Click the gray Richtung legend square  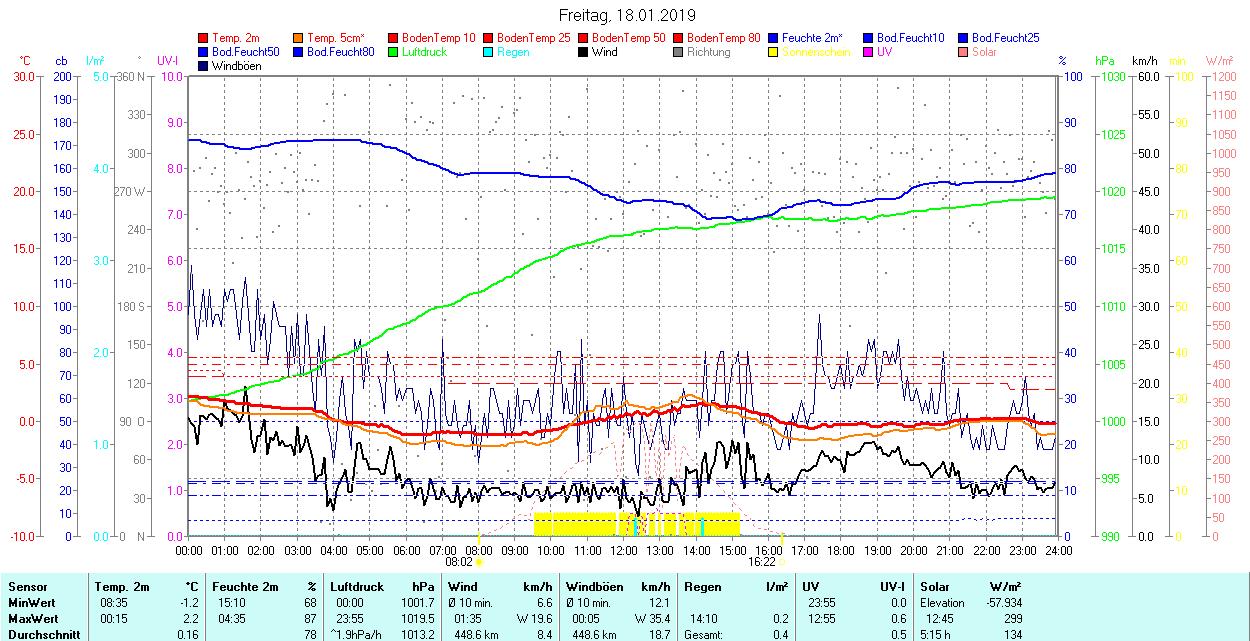click(x=679, y=52)
